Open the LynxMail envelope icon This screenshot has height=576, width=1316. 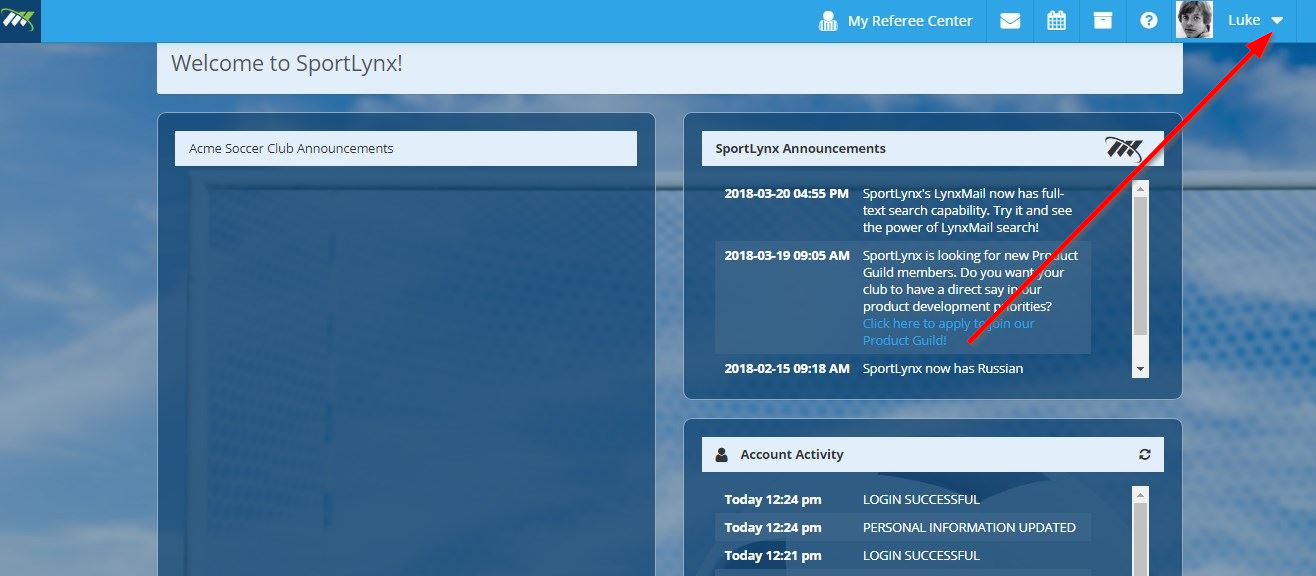coord(1010,21)
